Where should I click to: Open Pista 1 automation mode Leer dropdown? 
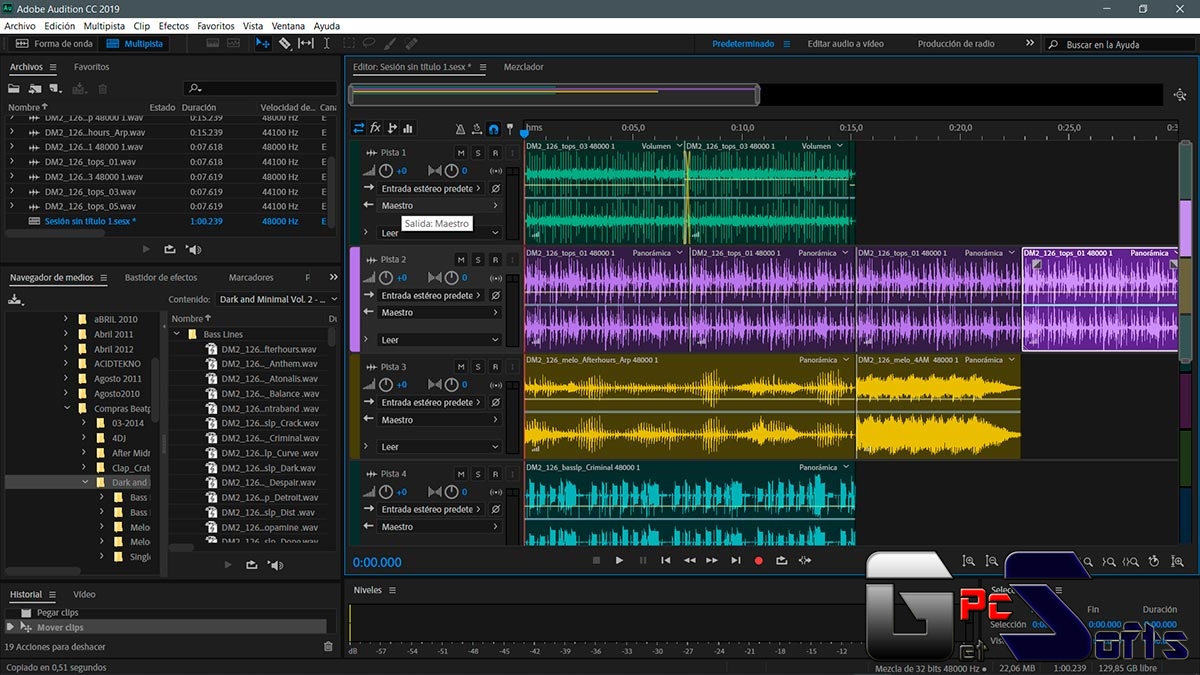(439, 233)
